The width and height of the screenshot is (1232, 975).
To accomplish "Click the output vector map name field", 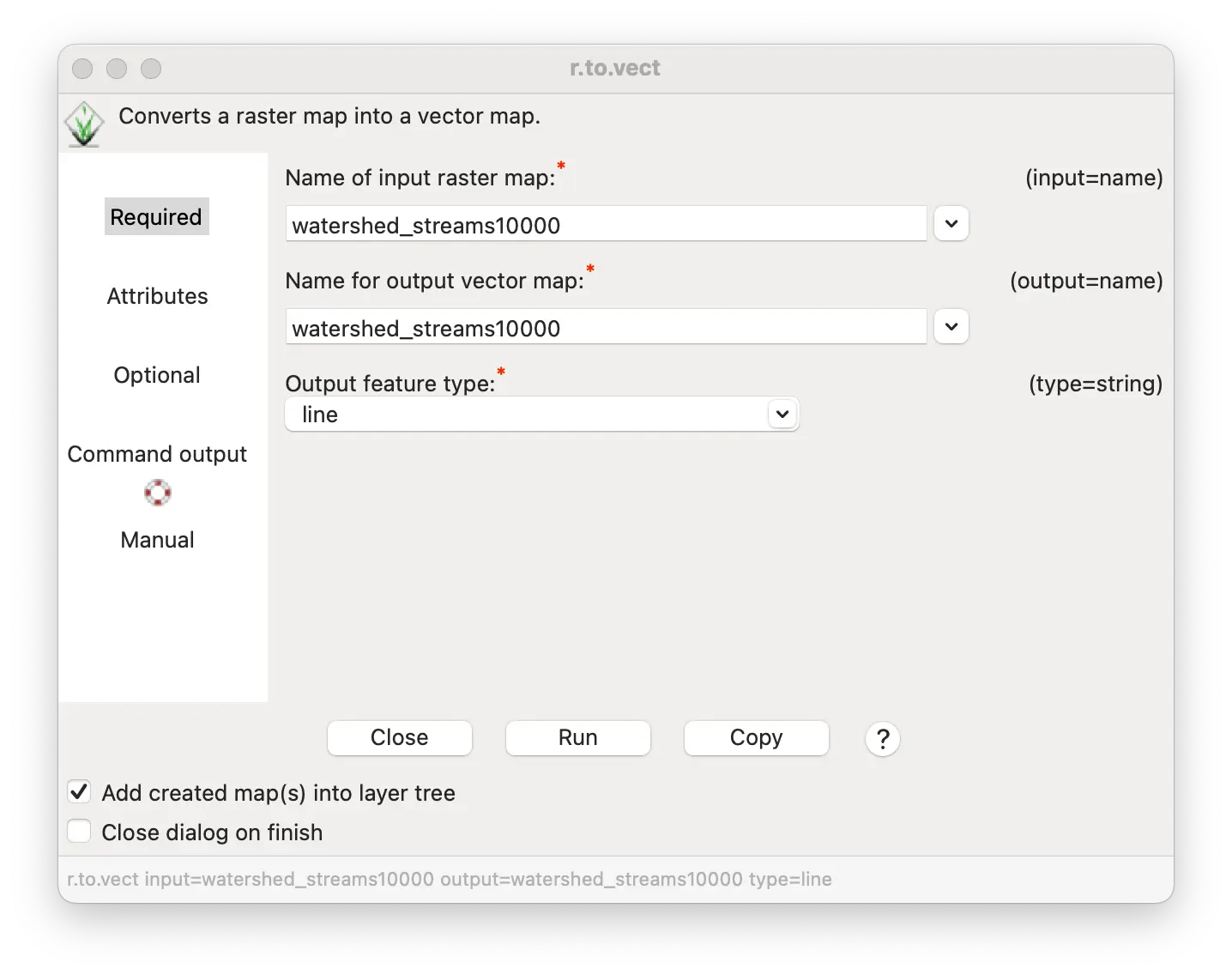I will (x=607, y=328).
